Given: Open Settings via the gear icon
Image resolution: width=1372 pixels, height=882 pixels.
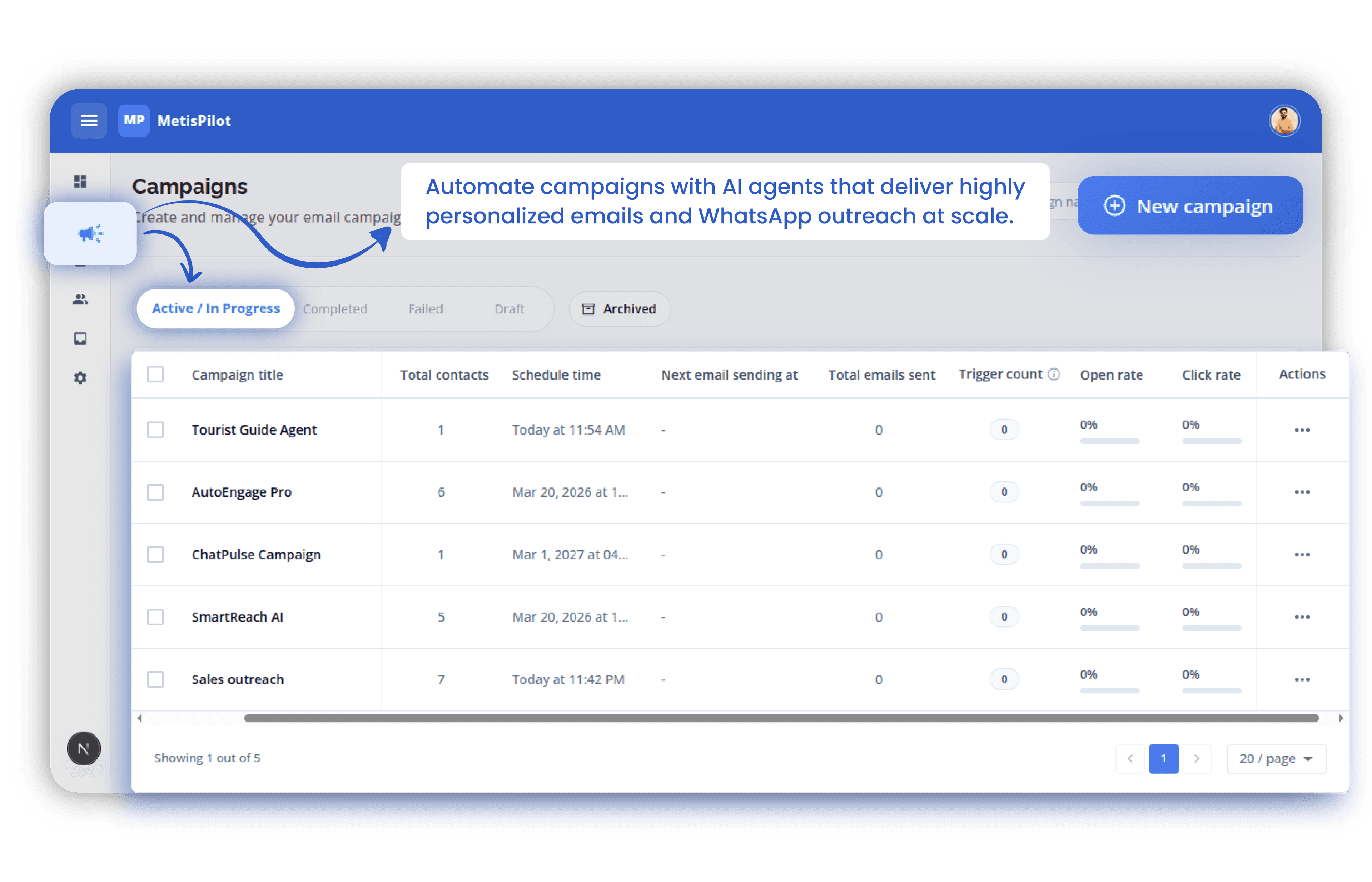Looking at the screenshot, I should [x=80, y=378].
